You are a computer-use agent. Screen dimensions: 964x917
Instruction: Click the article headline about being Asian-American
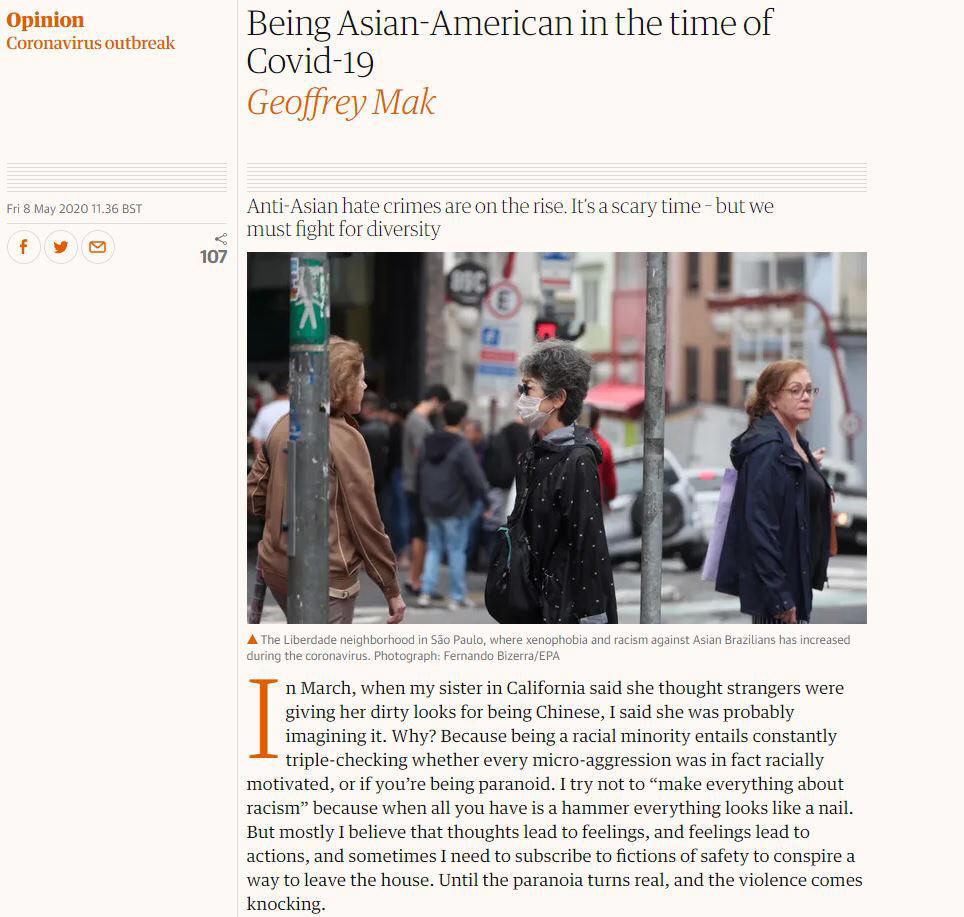point(509,42)
